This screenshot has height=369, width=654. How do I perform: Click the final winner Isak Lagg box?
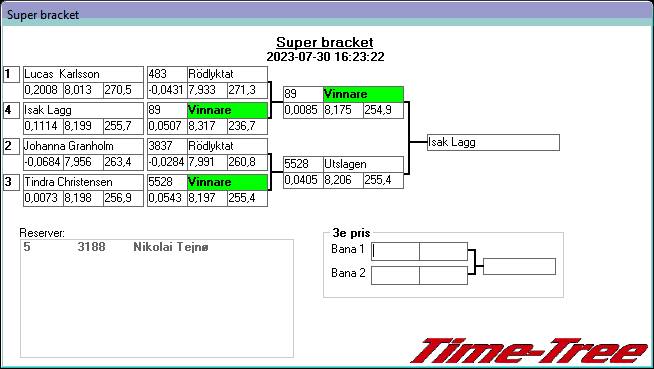[x=493, y=143]
